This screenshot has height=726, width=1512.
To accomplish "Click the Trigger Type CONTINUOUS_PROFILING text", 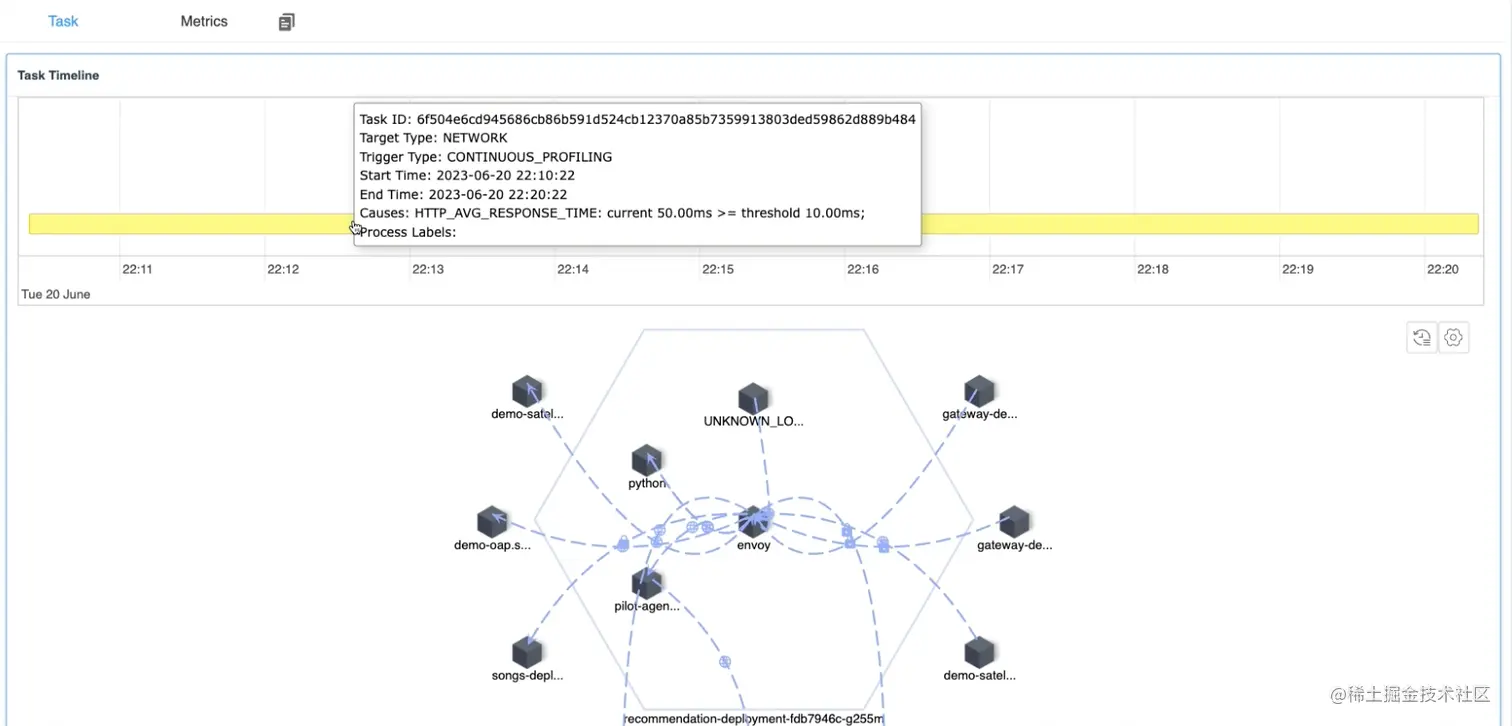I will point(486,157).
